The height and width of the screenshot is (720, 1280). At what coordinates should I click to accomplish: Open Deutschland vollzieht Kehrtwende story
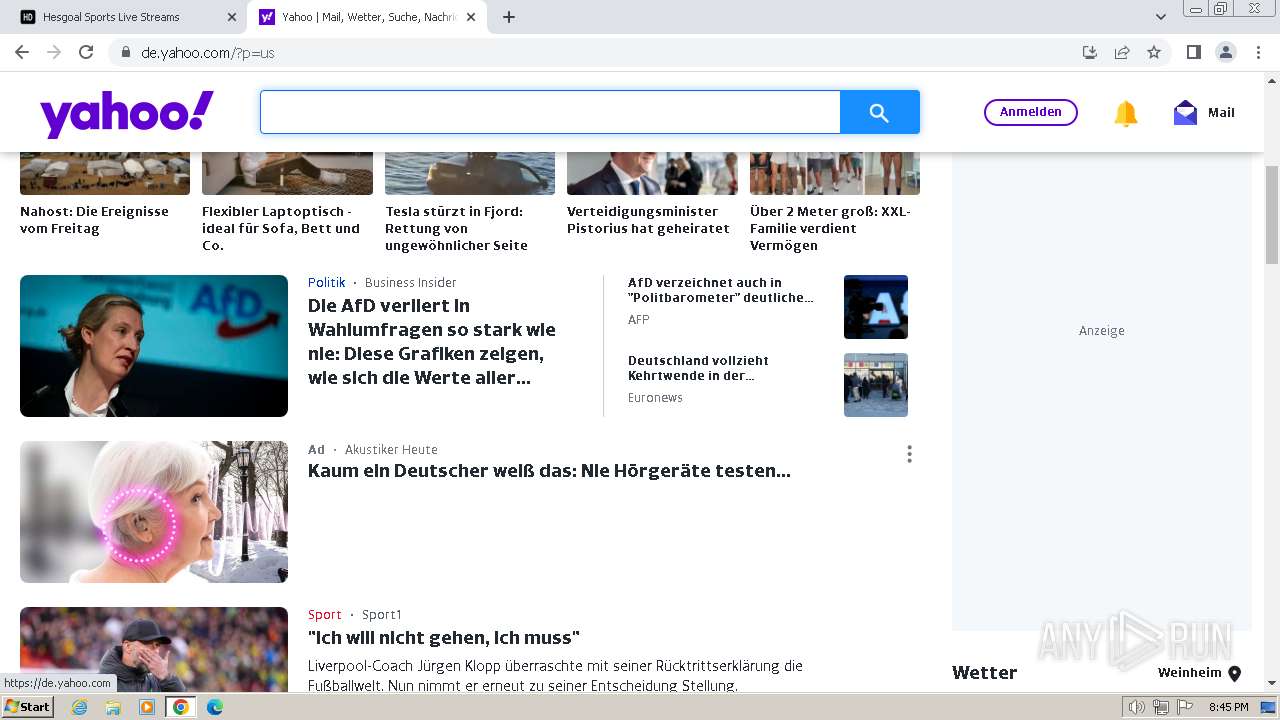pos(698,368)
